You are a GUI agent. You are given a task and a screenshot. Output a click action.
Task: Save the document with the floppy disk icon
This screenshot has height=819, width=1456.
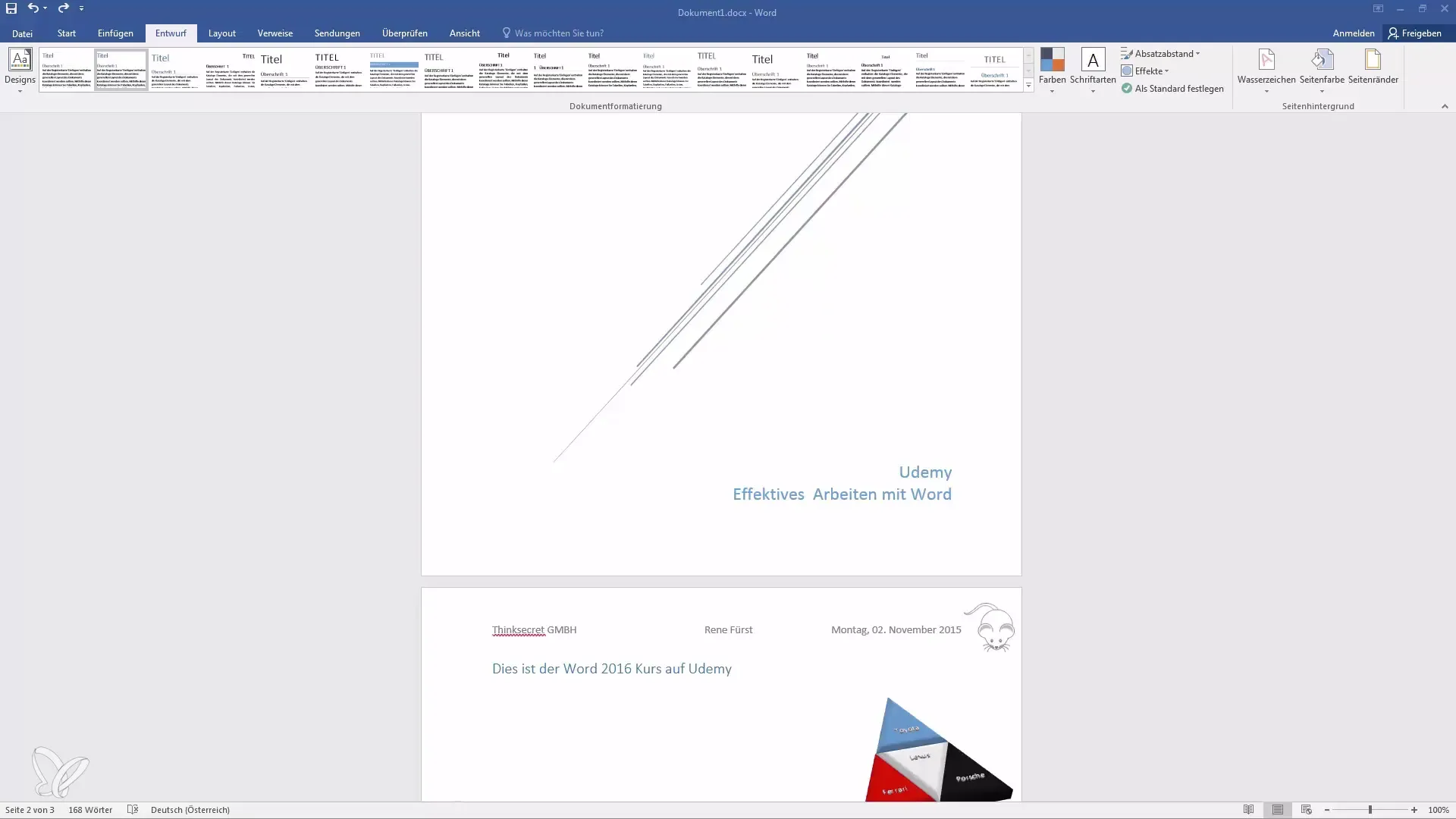click(11, 8)
